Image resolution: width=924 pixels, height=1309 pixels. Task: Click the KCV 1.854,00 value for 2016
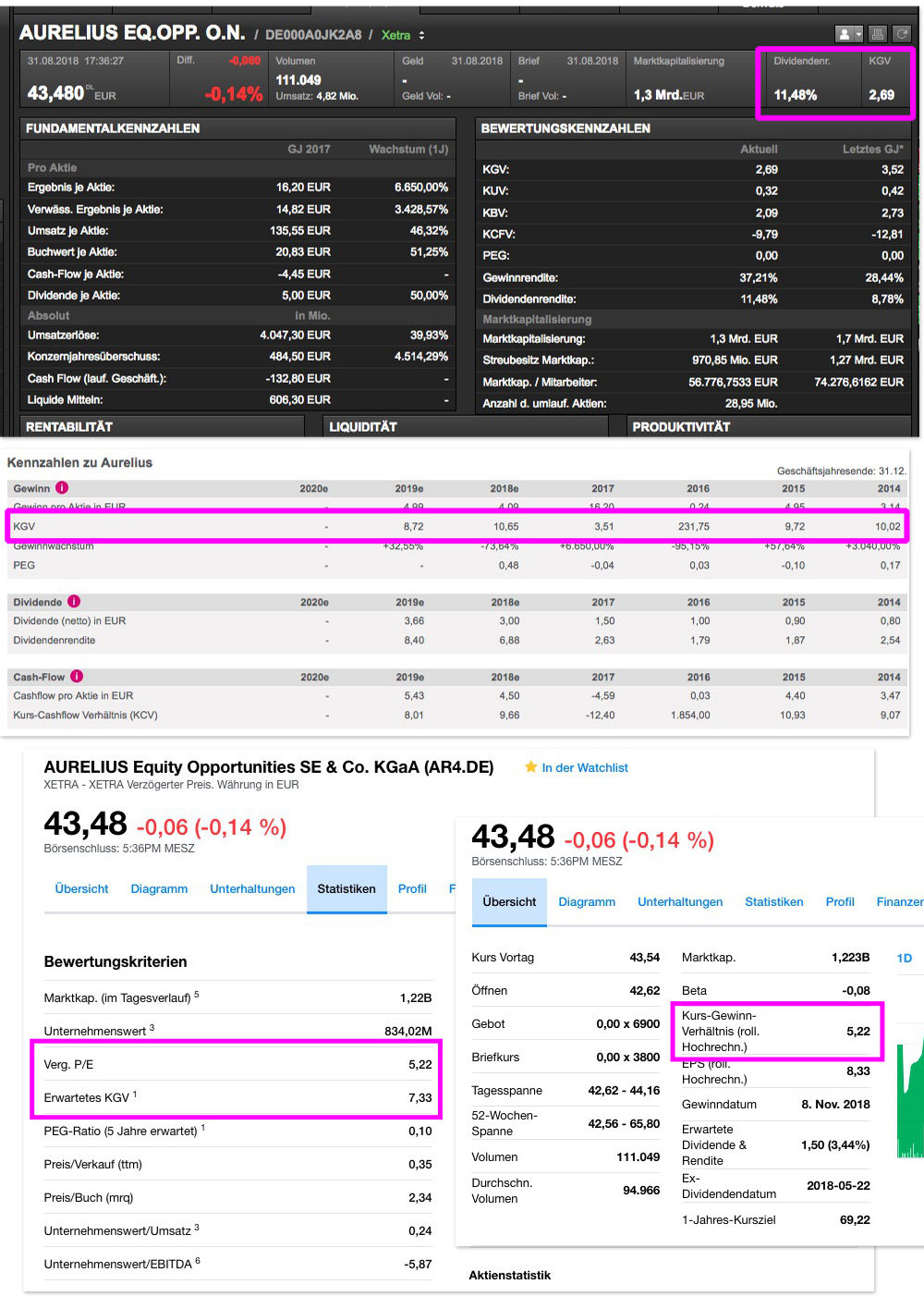[690, 716]
